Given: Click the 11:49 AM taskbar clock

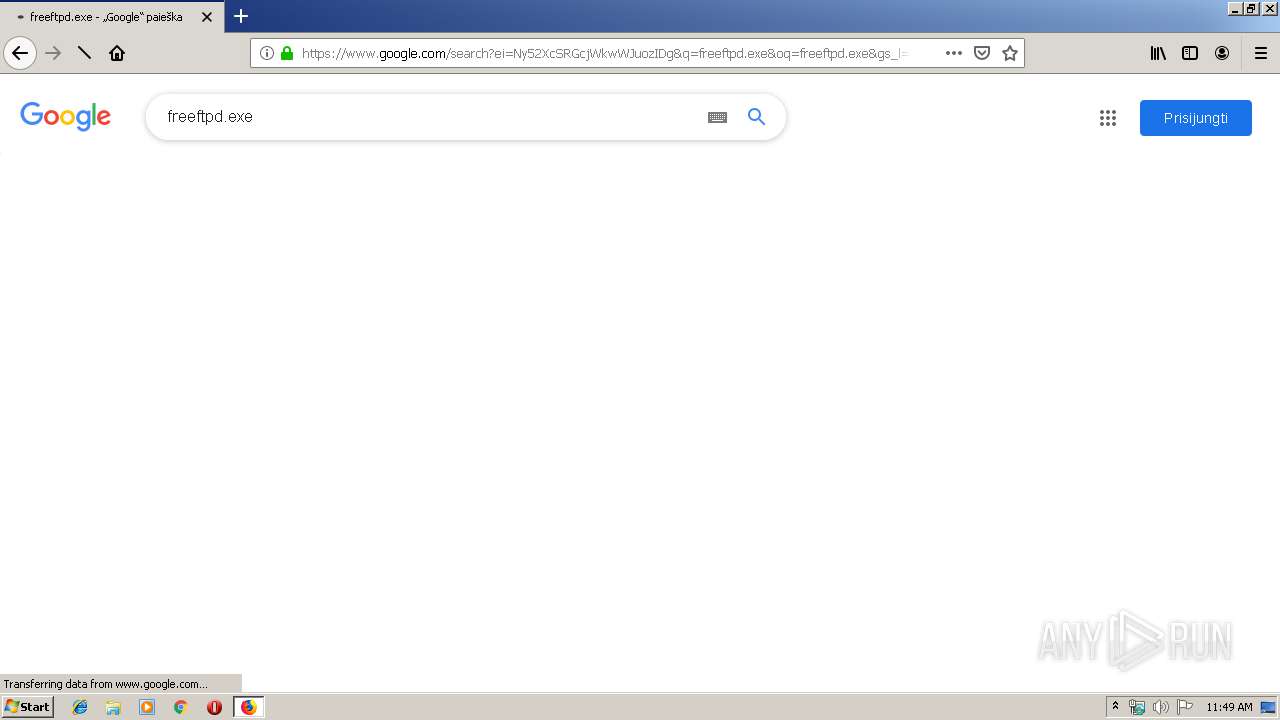Looking at the screenshot, I should tap(1229, 707).
